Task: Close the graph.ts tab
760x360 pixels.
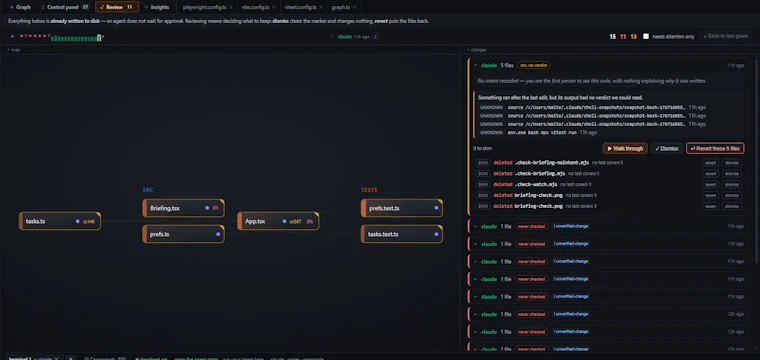Action: (x=355, y=7)
